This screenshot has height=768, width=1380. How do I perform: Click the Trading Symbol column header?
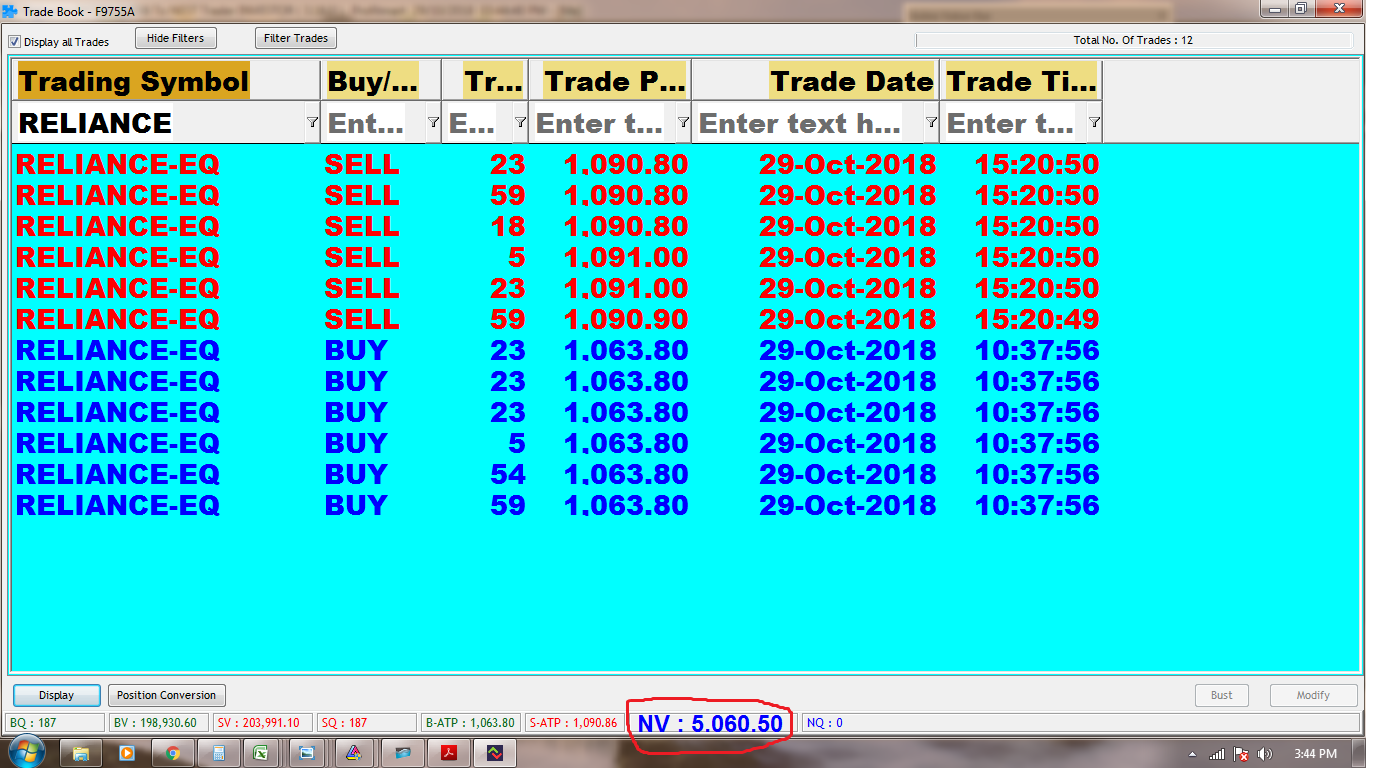[133, 81]
